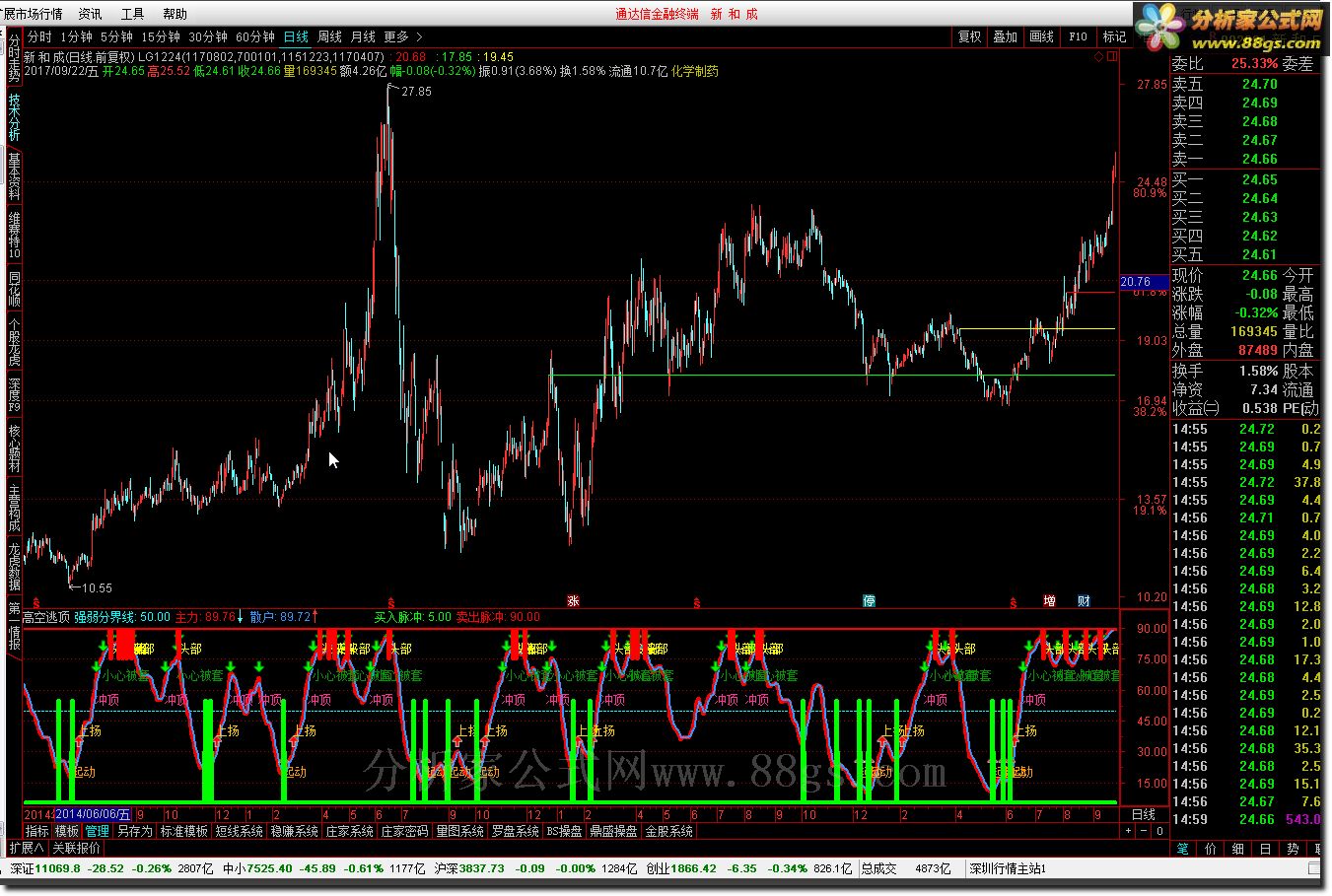This screenshot has height=896, width=1332.
Task: Select the 模板 bottom tab
Action: (x=67, y=831)
